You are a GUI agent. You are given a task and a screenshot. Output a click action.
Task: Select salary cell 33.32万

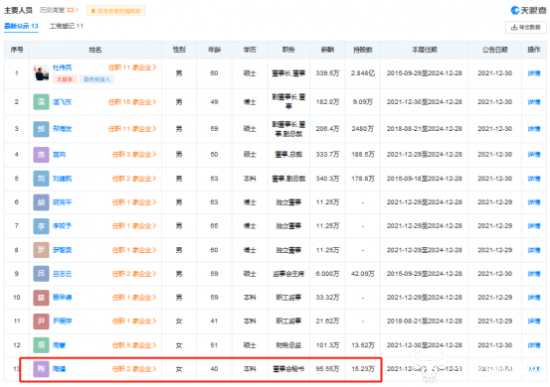(x=327, y=298)
